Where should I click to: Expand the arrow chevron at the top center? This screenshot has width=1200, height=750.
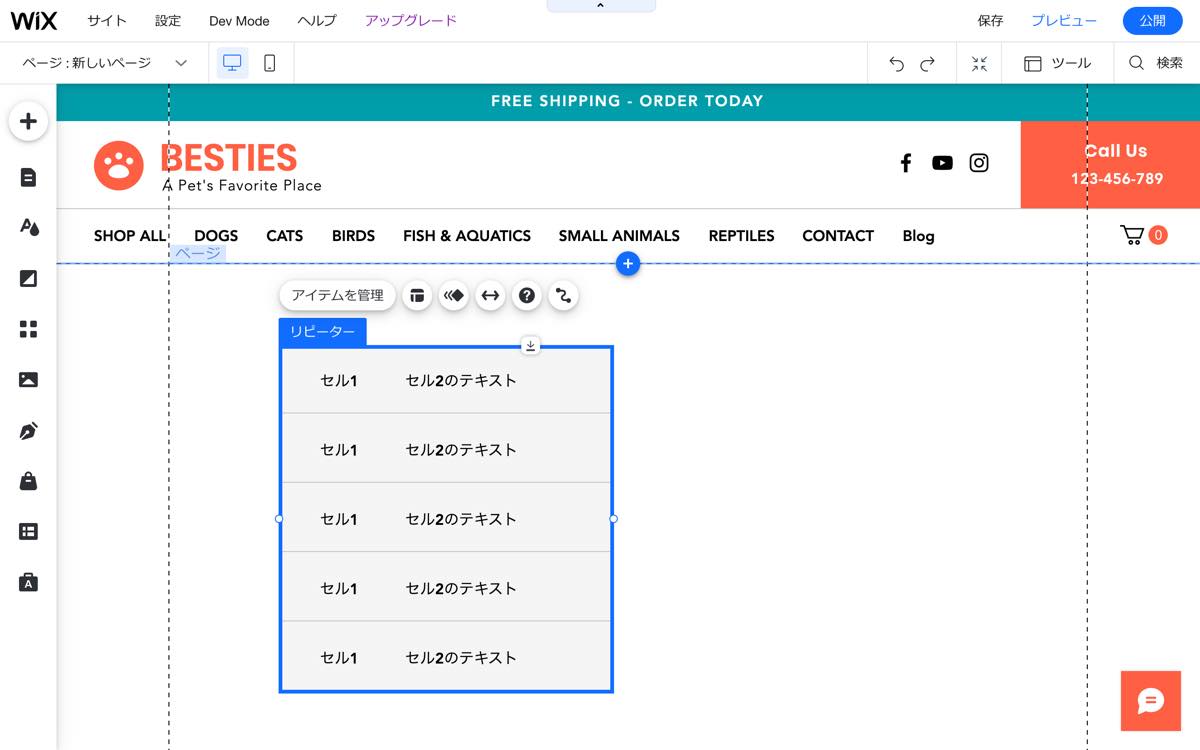tap(601, 5)
